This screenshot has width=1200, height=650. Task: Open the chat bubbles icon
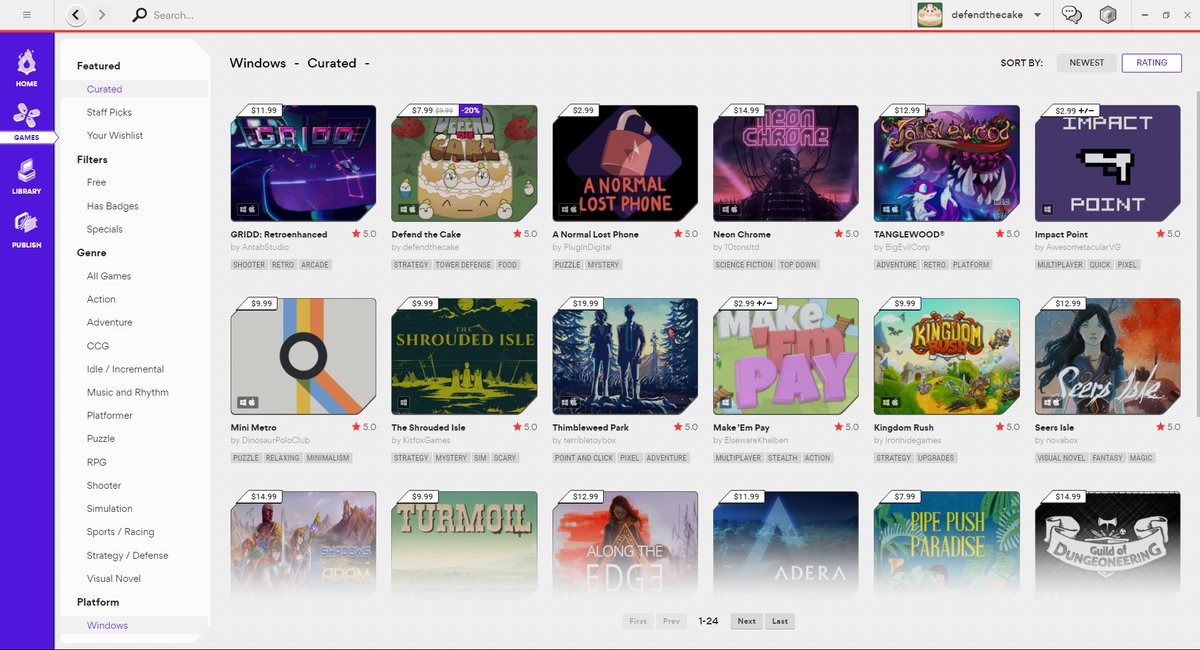1072,15
